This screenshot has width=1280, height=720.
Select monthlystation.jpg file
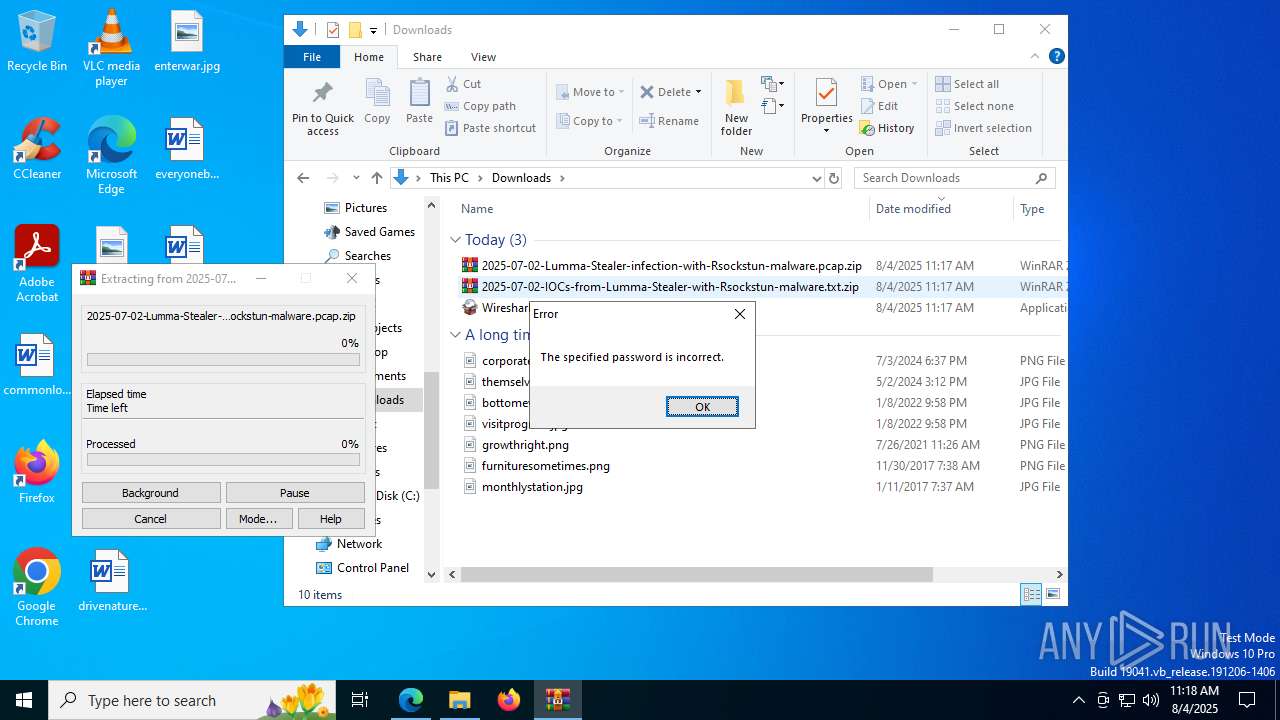(x=532, y=487)
